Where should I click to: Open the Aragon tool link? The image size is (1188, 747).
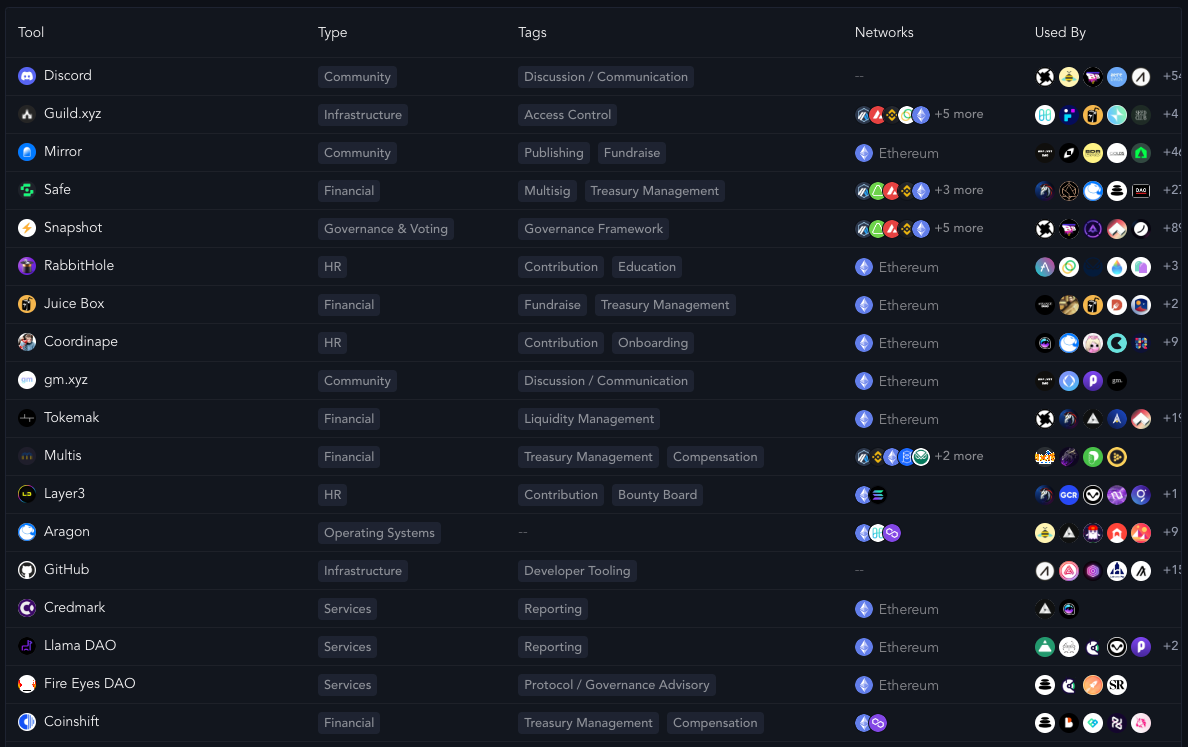[67, 532]
